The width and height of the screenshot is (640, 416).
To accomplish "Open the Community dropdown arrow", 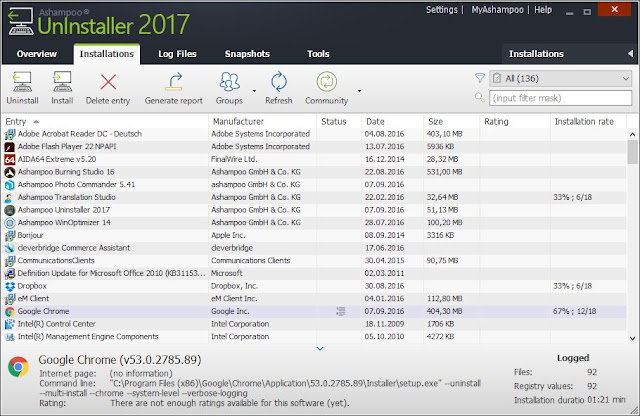I will (360, 91).
